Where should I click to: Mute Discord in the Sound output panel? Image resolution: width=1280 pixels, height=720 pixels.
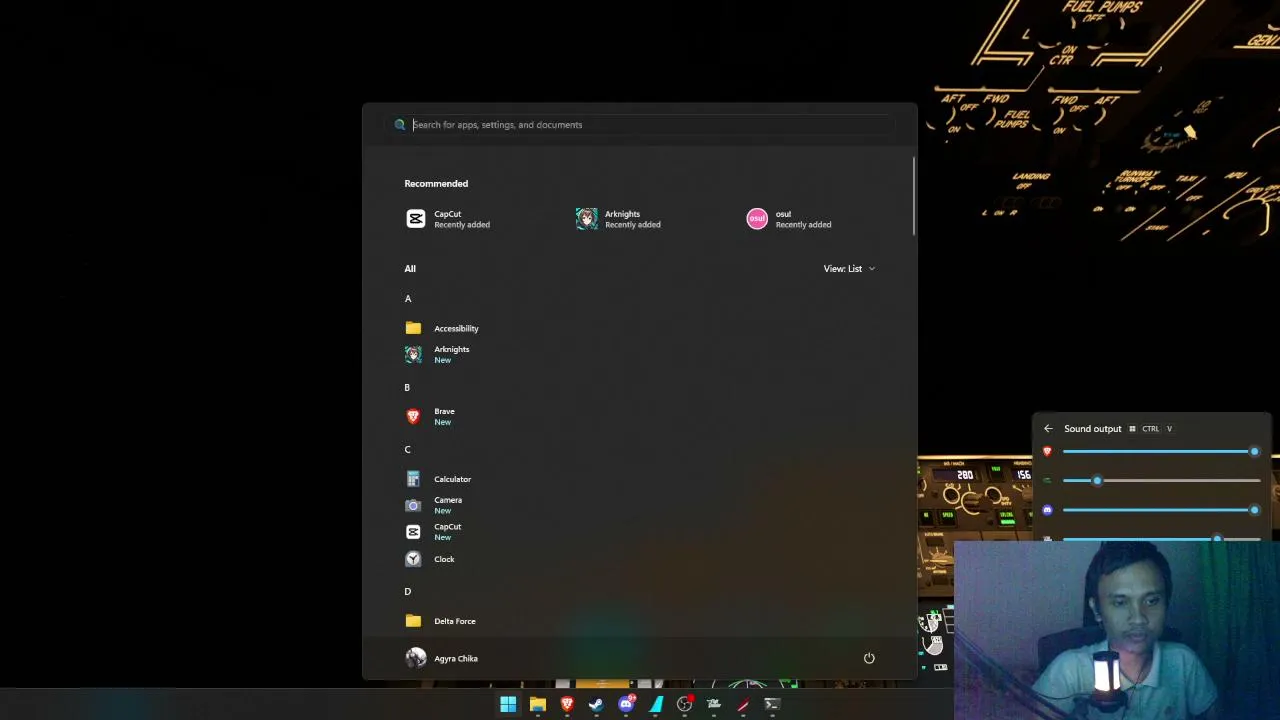[1047, 510]
